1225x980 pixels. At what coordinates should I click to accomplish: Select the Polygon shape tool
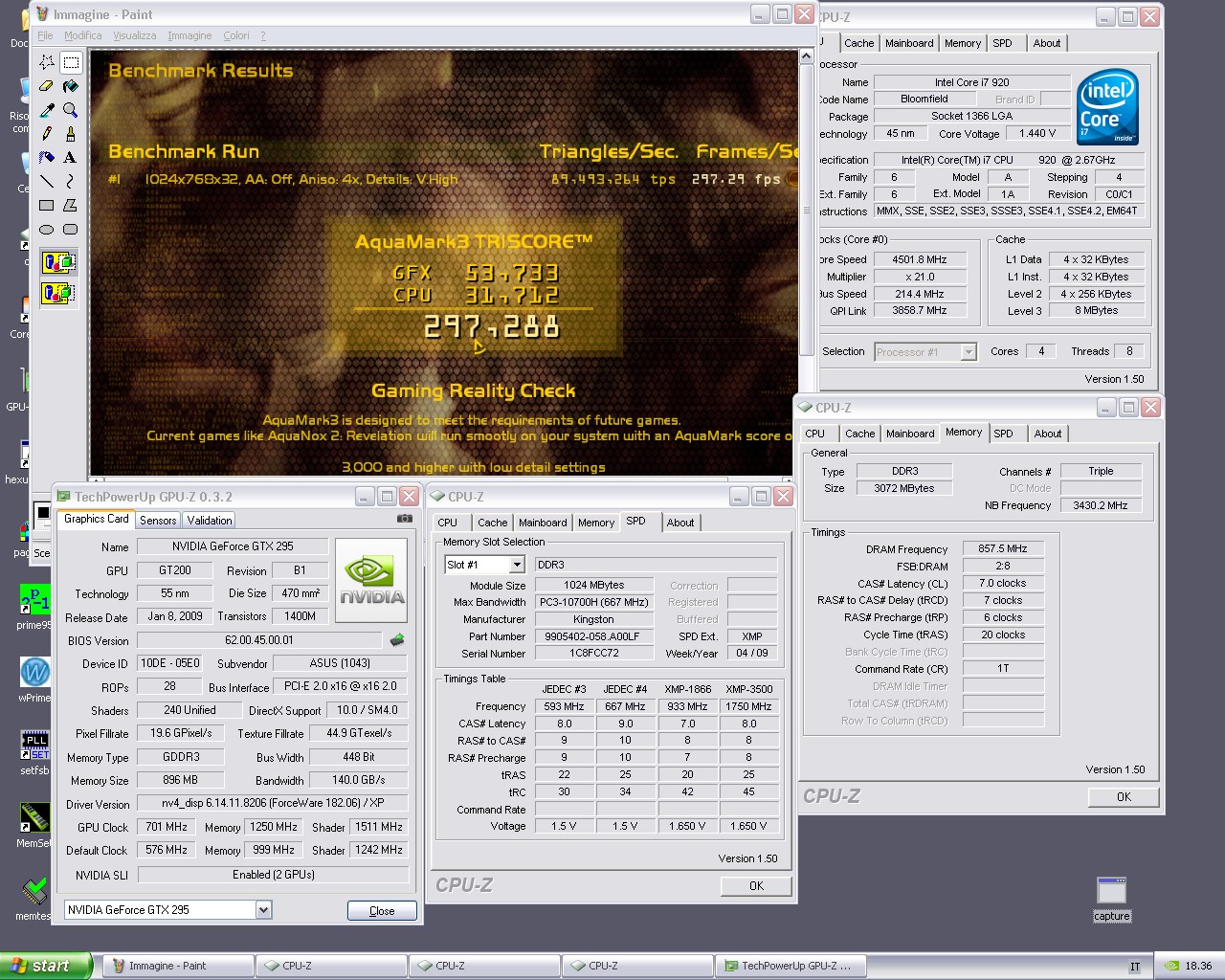click(x=71, y=205)
